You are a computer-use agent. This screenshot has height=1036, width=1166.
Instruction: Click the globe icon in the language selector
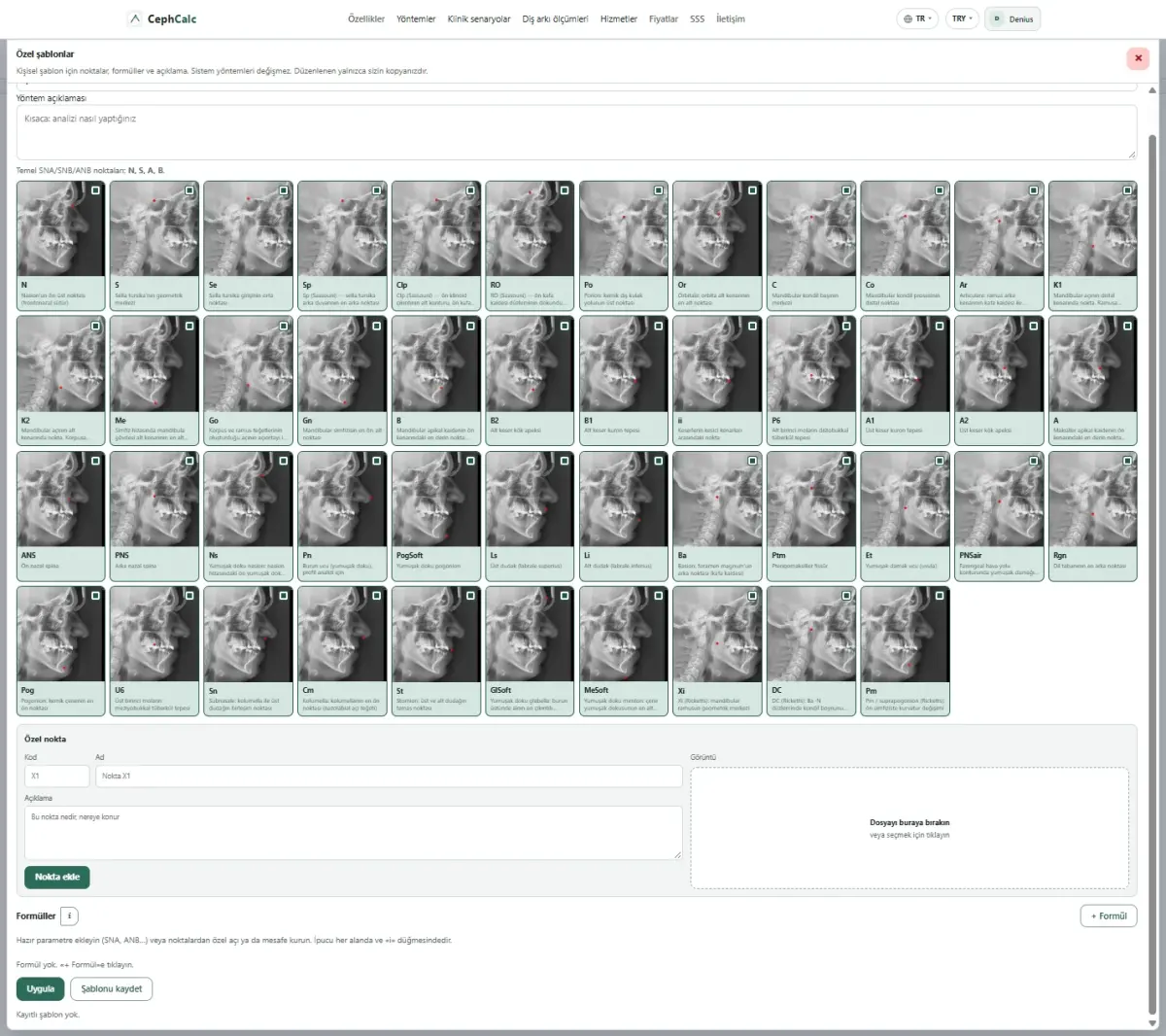pos(908,18)
